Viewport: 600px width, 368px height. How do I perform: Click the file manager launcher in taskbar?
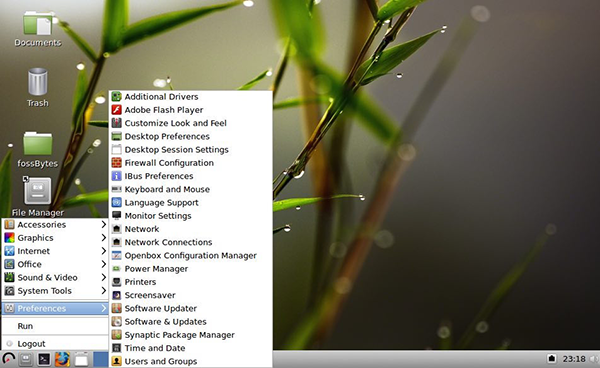tap(26, 359)
